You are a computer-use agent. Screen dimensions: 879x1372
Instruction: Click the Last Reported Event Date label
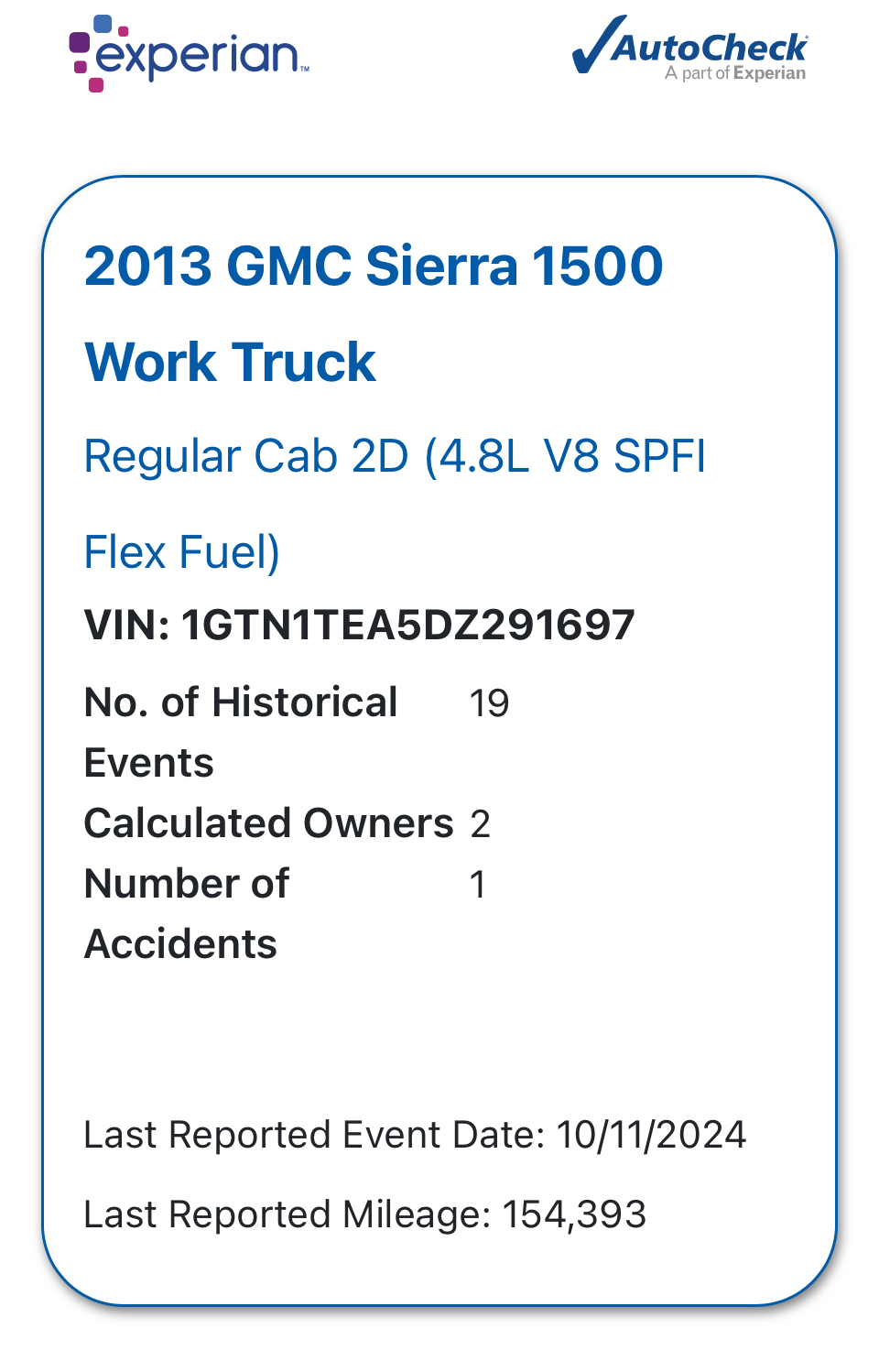tap(314, 1135)
